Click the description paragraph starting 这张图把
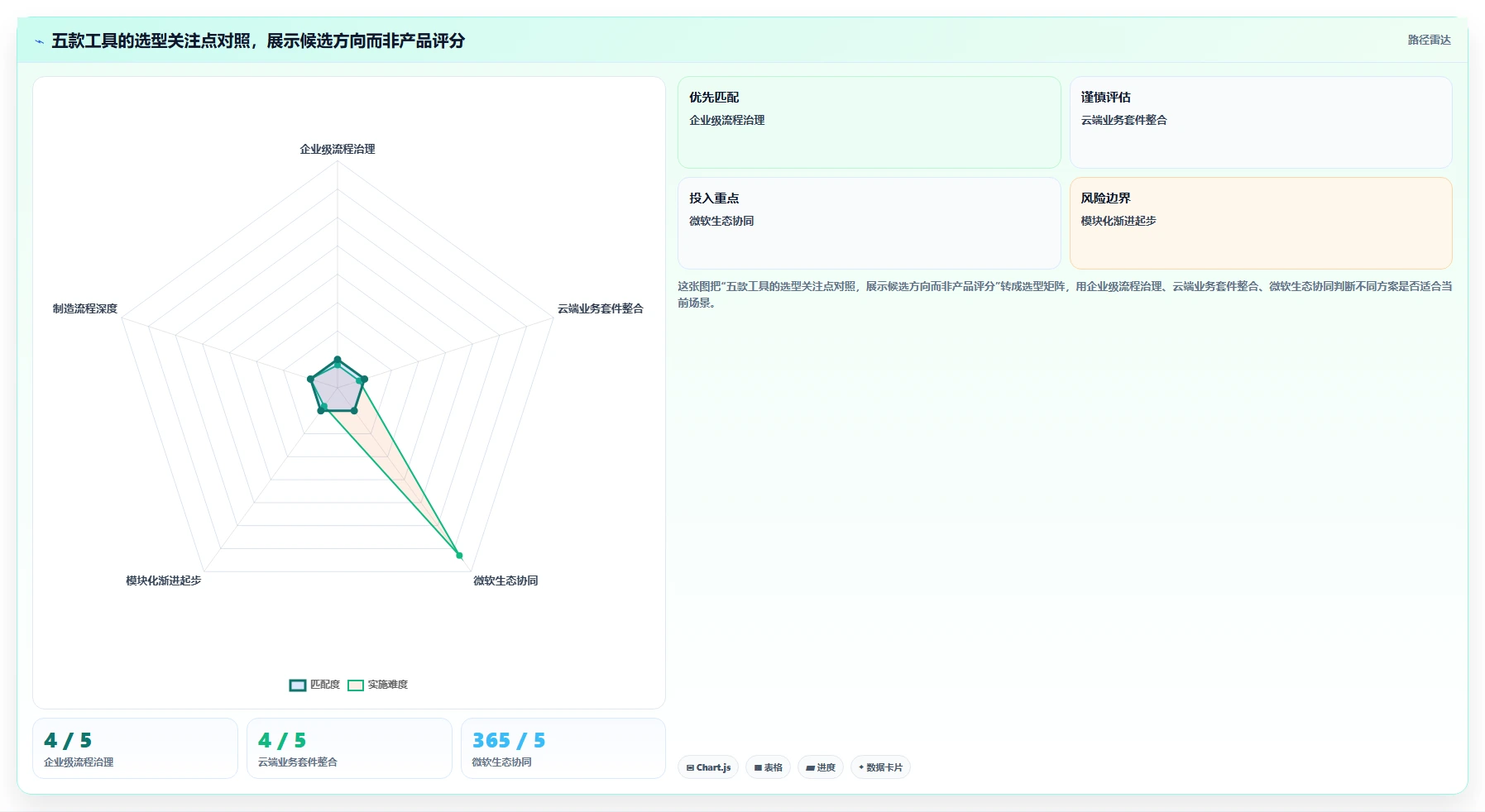Screen dimensions: 1485x812 click(x=1065, y=294)
